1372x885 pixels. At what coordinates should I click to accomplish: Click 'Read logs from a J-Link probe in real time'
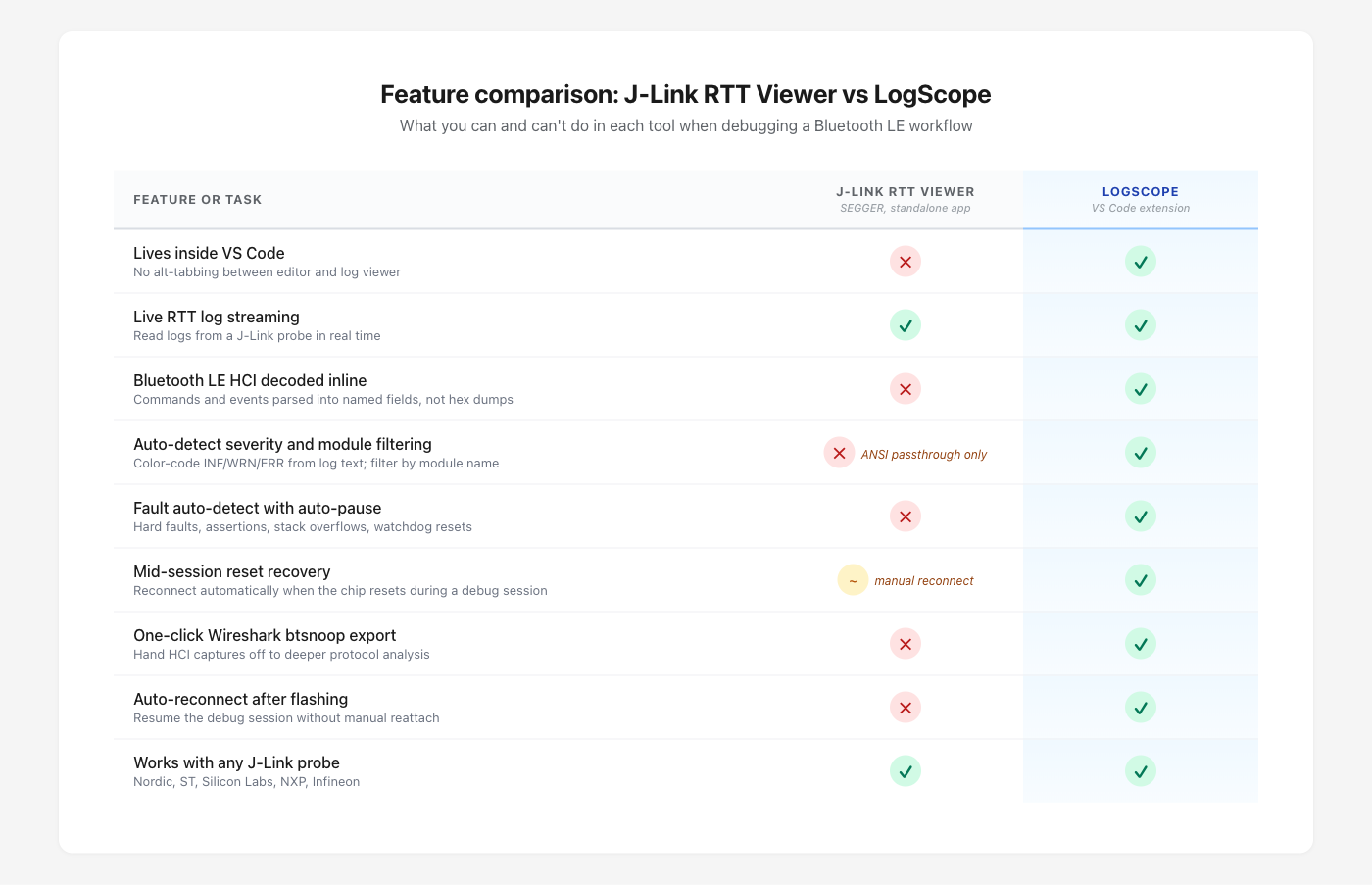(x=257, y=336)
